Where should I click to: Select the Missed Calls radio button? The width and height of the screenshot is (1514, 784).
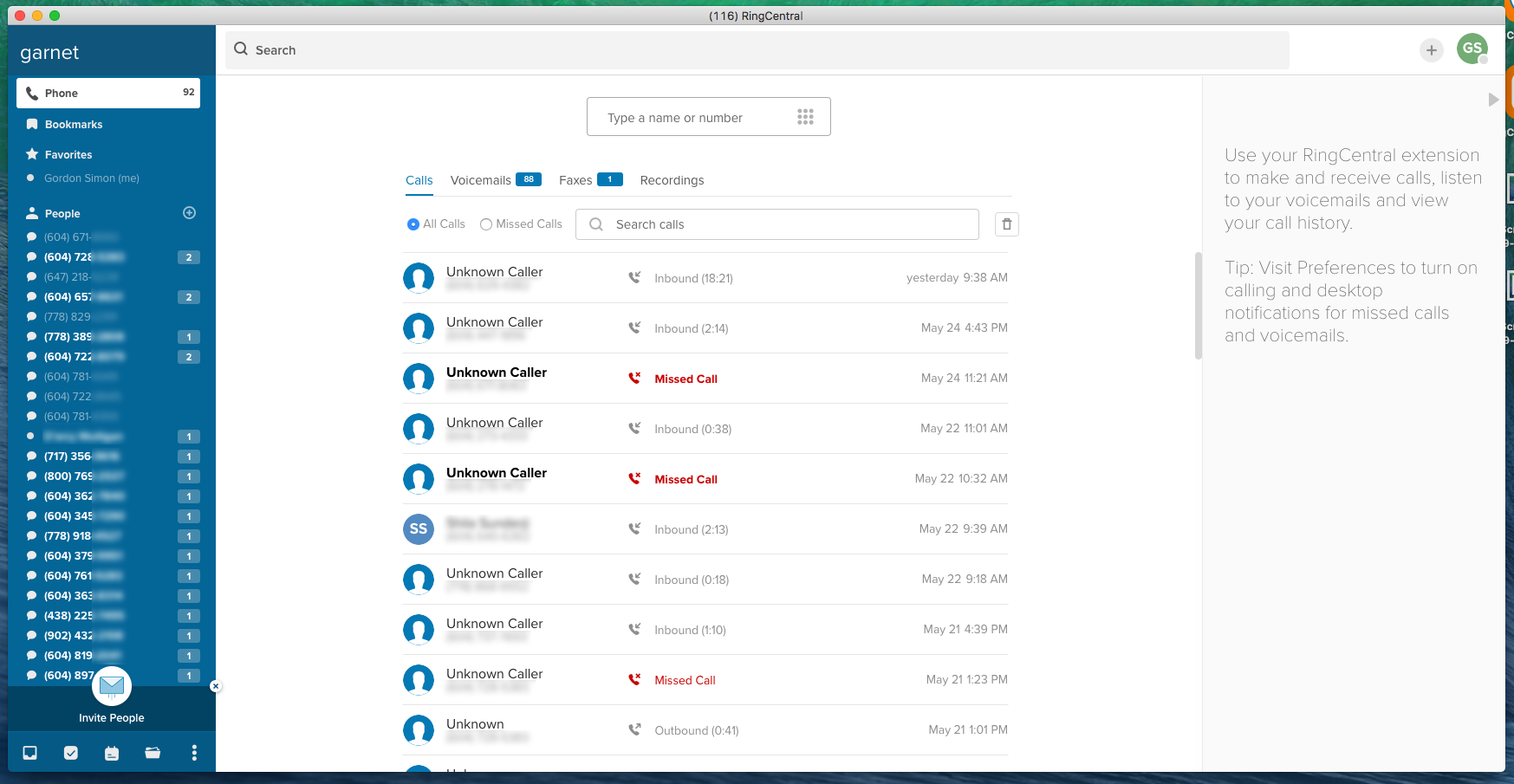click(486, 224)
